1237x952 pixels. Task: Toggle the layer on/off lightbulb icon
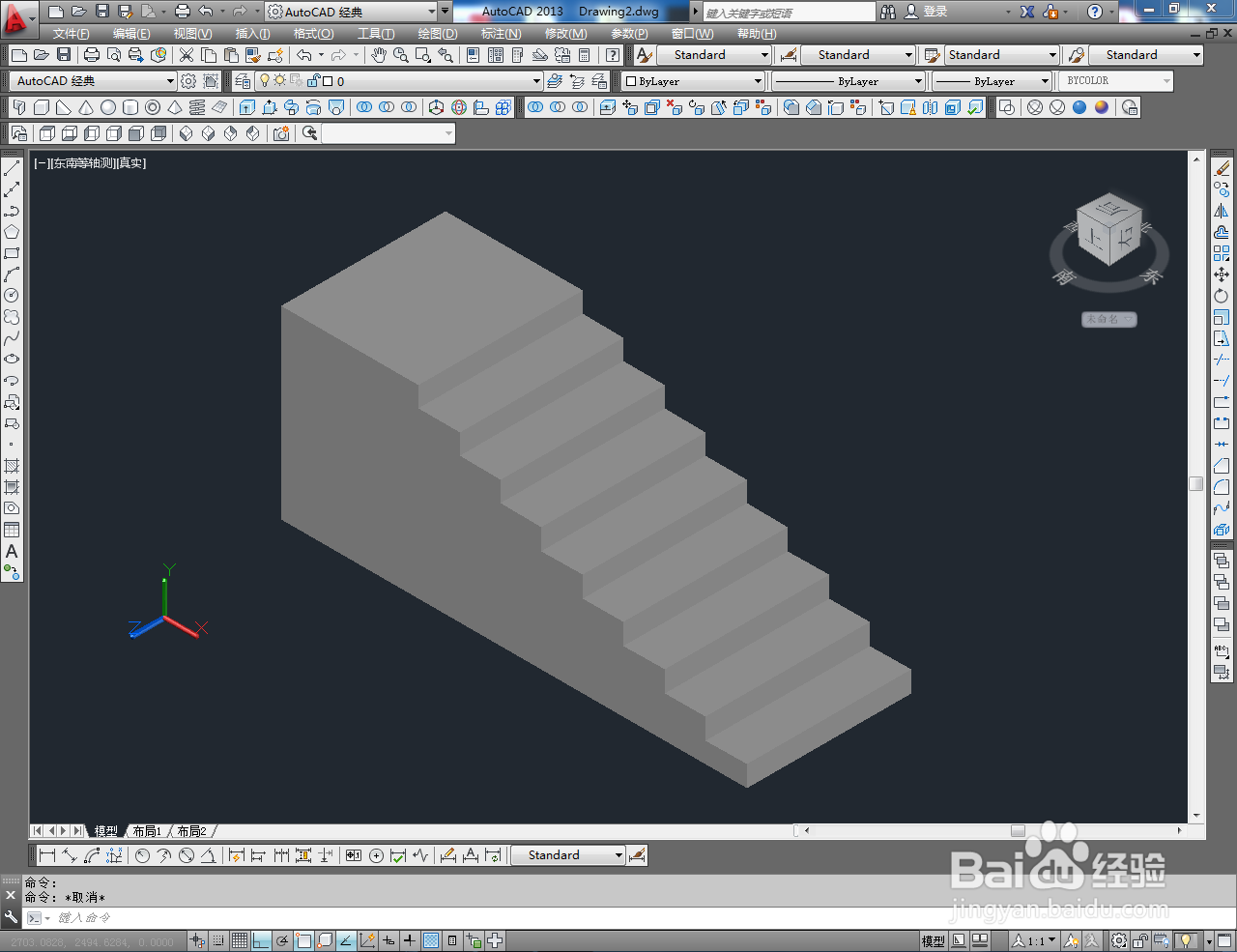(265, 81)
